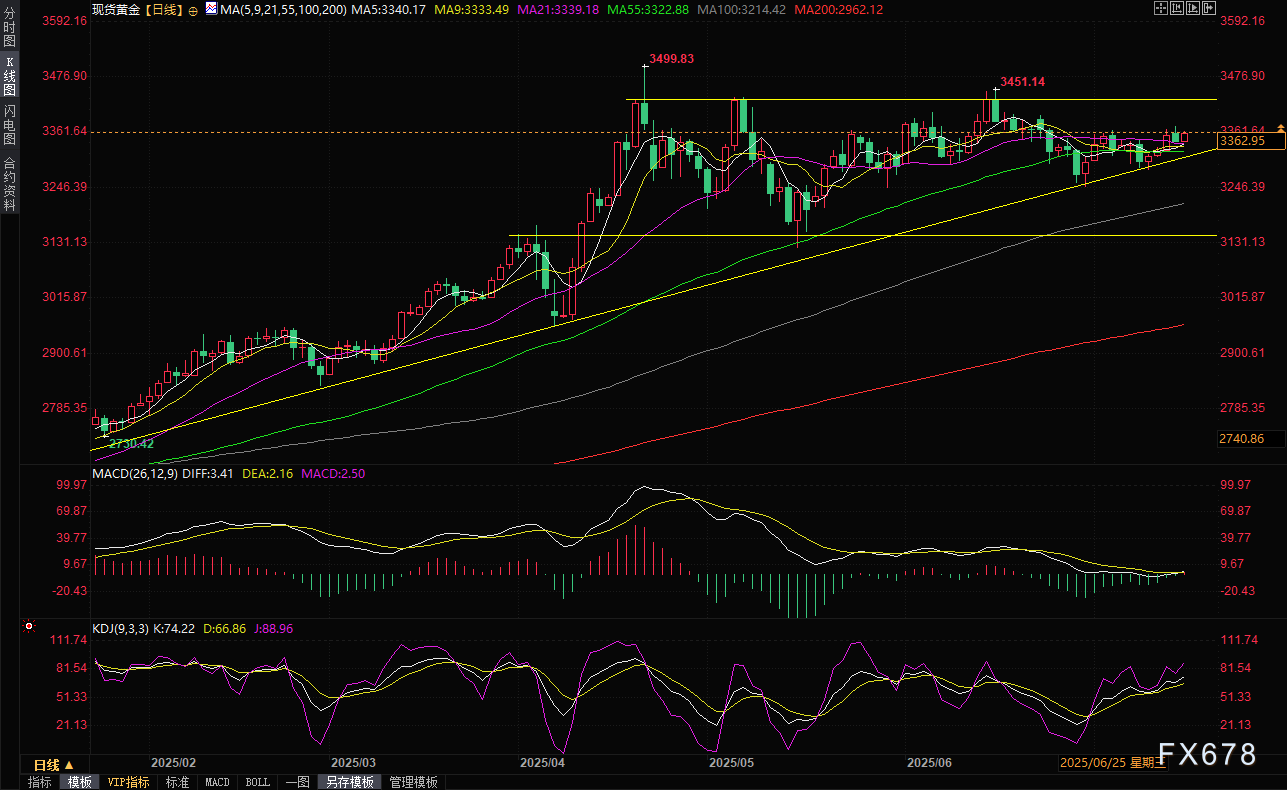The image size is (1287, 790).
Task: Click the 3499.83 high price marker
Action: [x=671, y=59]
